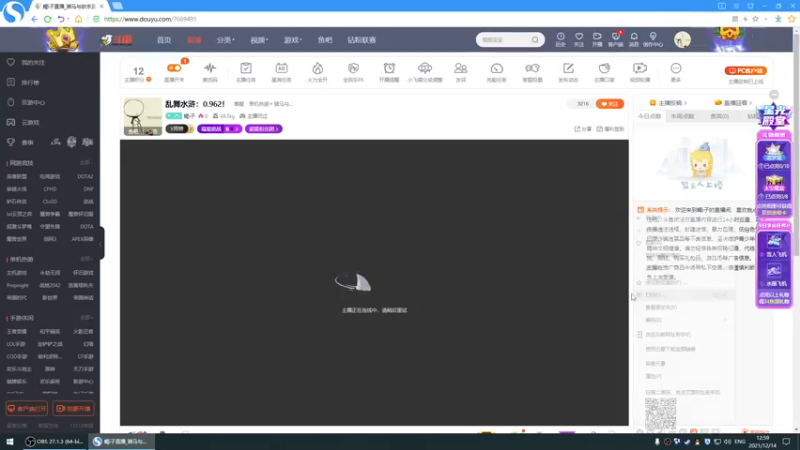Viewport: 800px width, 450px height.
Task: Expand 全部 next to 网游竞技
Action: (x=86, y=163)
